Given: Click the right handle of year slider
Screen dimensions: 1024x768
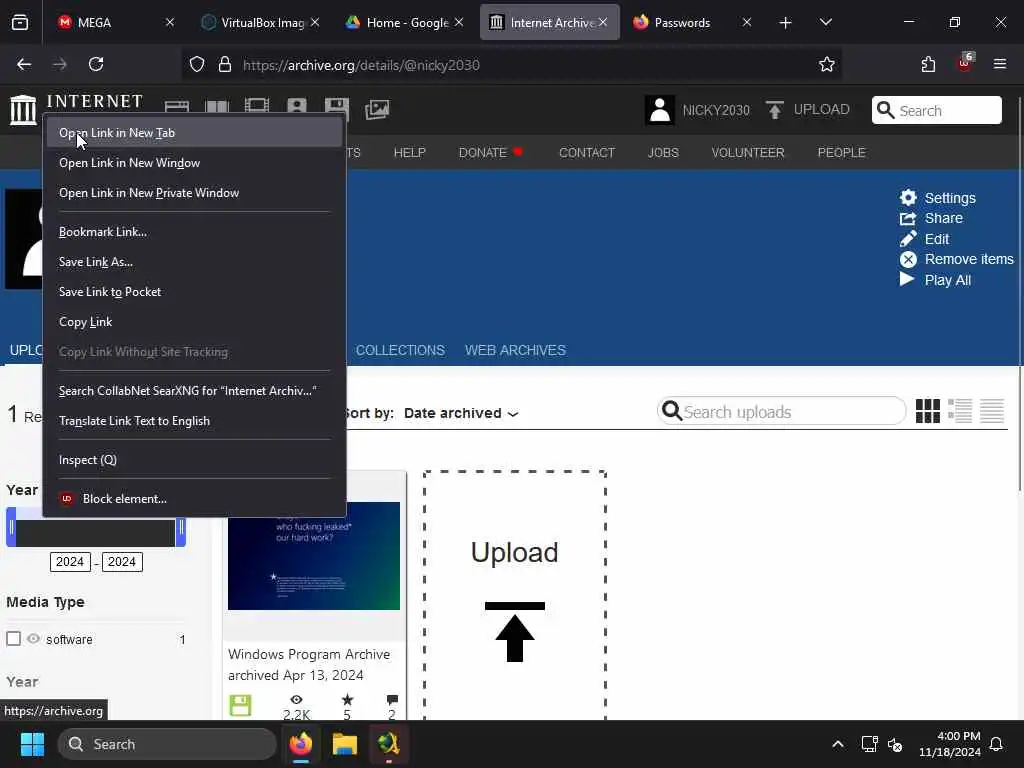Looking at the screenshot, I should [181, 528].
